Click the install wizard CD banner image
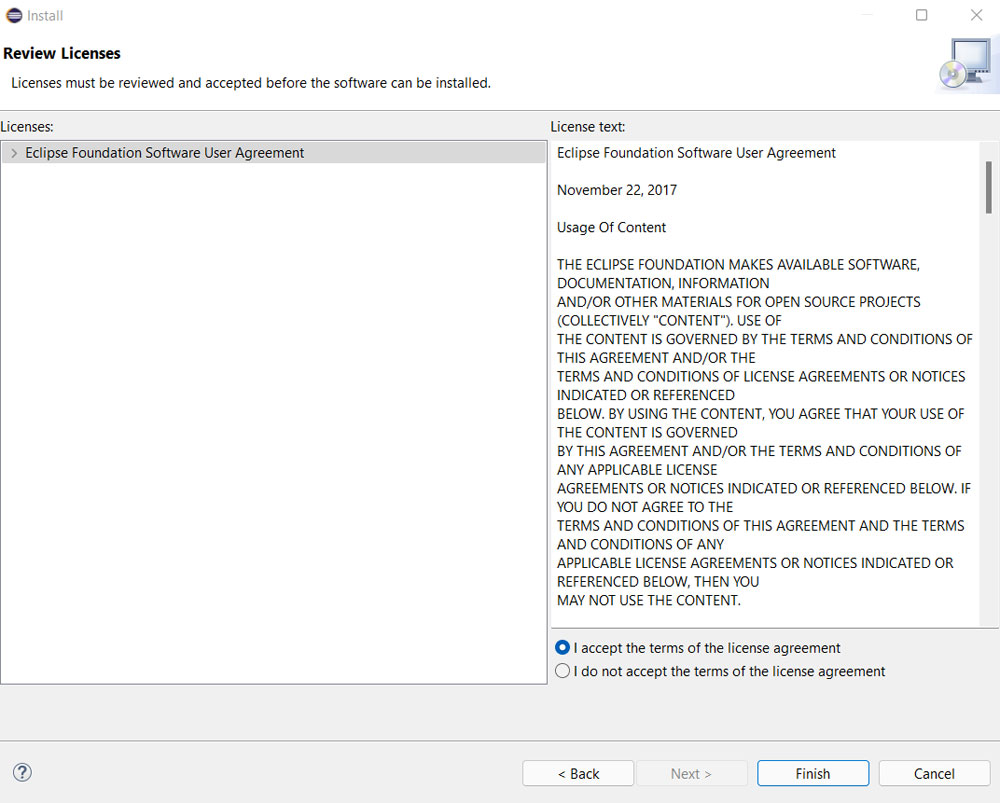The image size is (1000, 803). pos(965,64)
